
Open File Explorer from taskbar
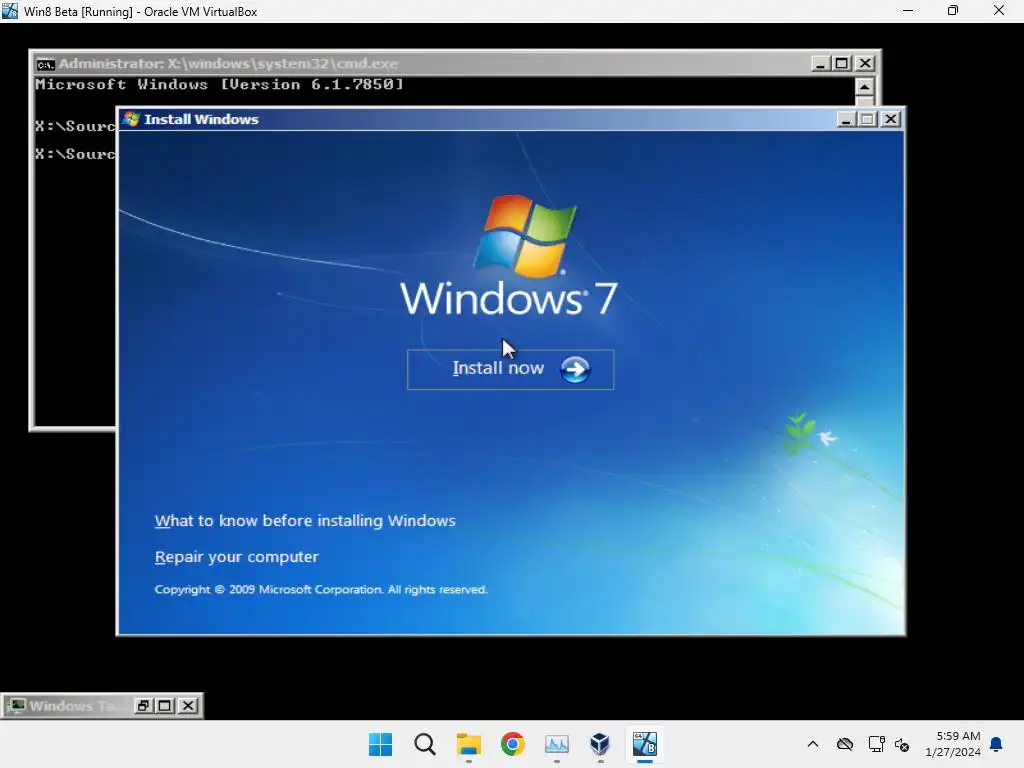[468, 744]
